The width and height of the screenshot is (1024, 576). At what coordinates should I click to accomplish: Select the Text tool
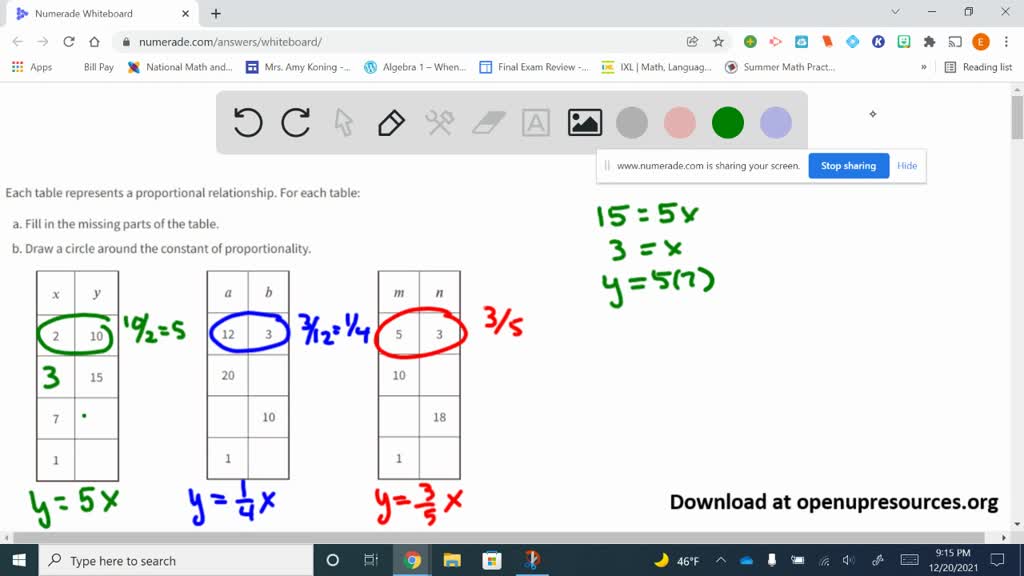coord(536,122)
